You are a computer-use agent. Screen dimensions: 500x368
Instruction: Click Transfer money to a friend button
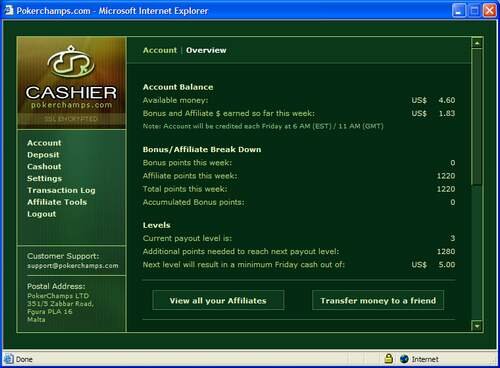tap(378, 301)
